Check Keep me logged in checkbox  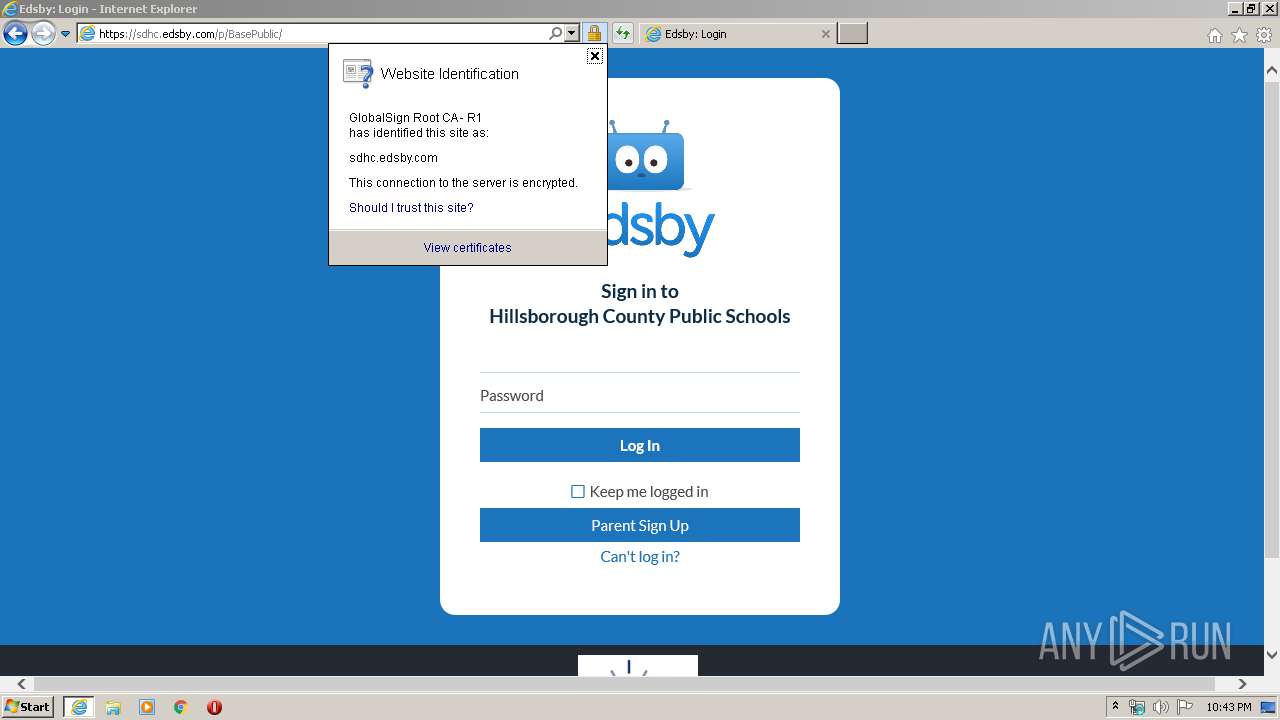coord(578,491)
